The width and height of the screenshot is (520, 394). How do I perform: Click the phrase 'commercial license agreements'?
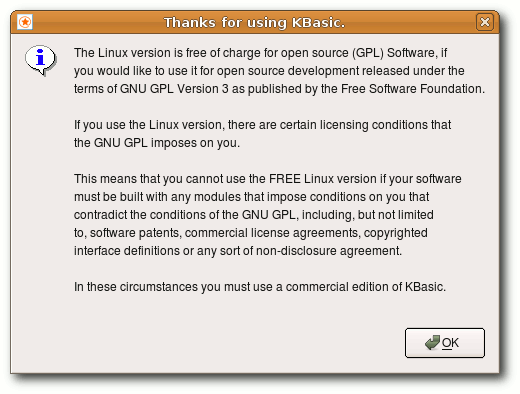pyautogui.click(x=271, y=233)
